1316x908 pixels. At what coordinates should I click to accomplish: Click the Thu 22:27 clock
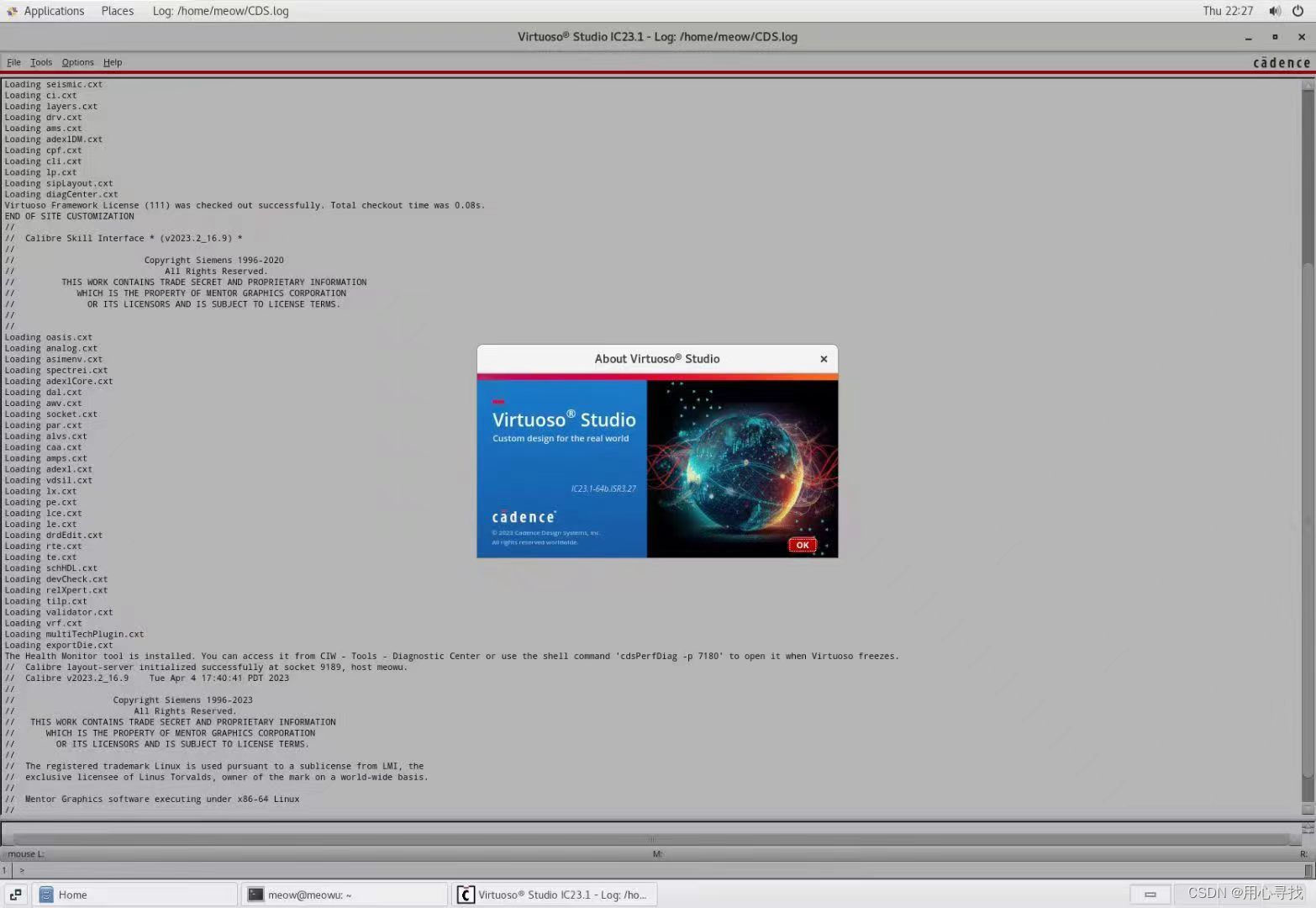pyautogui.click(x=1227, y=11)
